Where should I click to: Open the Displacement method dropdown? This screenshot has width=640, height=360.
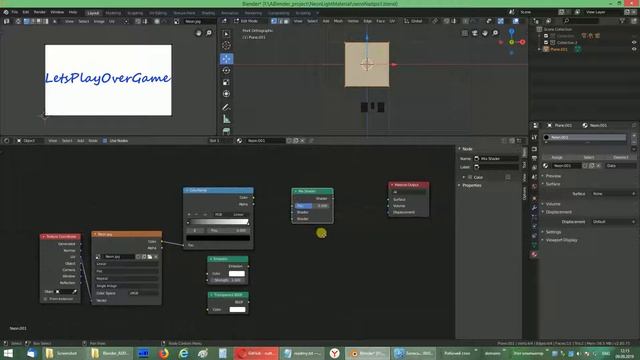click(x=613, y=222)
